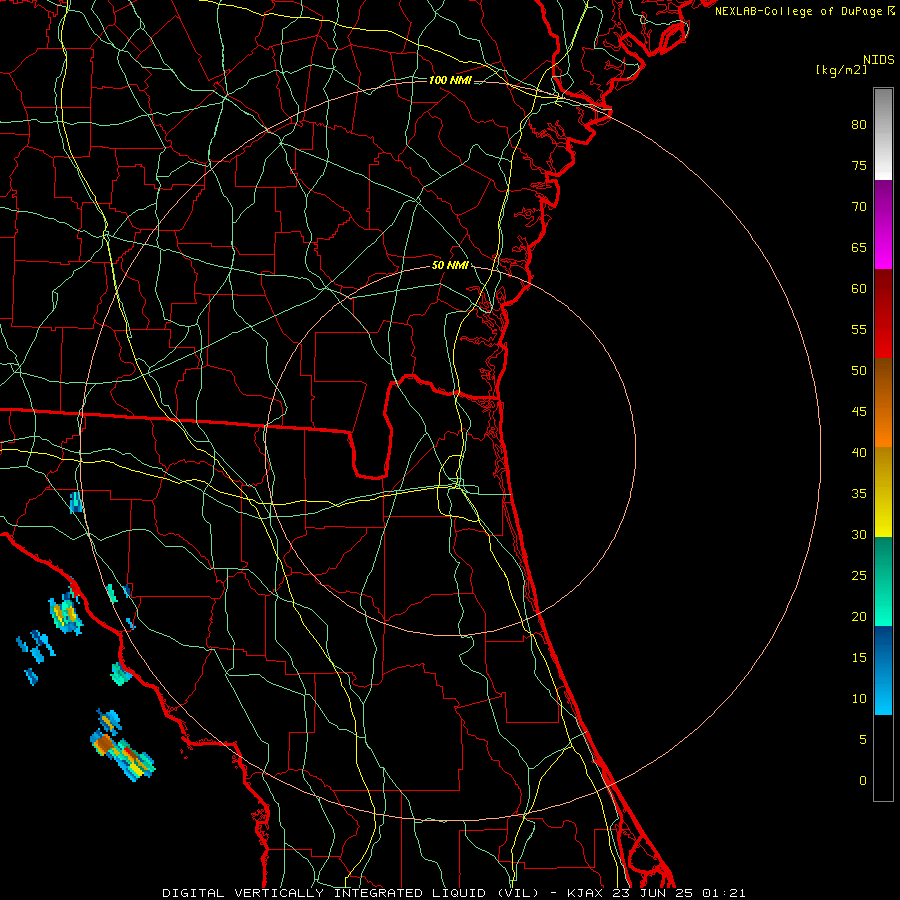Click the NIDS label above the color scale
Image resolution: width=900 pixels, height=900 pixels.
[x=879, y=60]
